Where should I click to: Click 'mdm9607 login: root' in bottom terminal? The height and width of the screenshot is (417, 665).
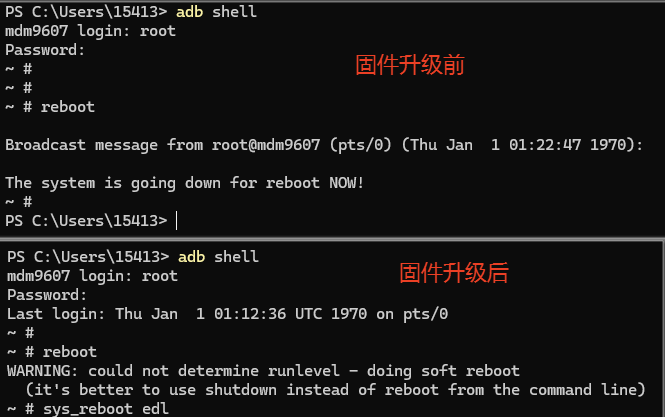(92, 276)
